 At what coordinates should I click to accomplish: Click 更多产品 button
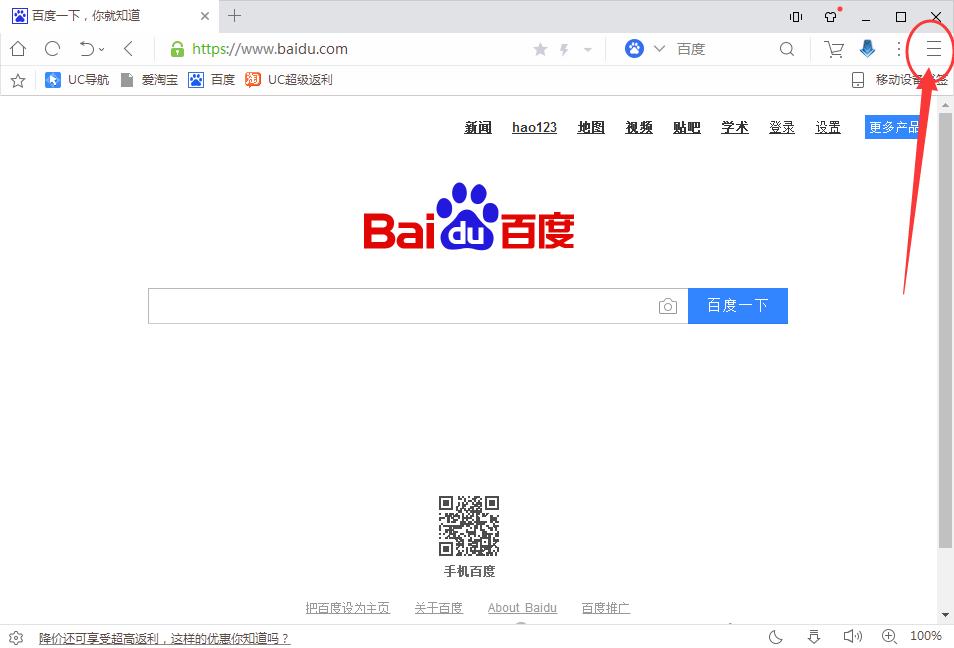(x=893, y=127)
